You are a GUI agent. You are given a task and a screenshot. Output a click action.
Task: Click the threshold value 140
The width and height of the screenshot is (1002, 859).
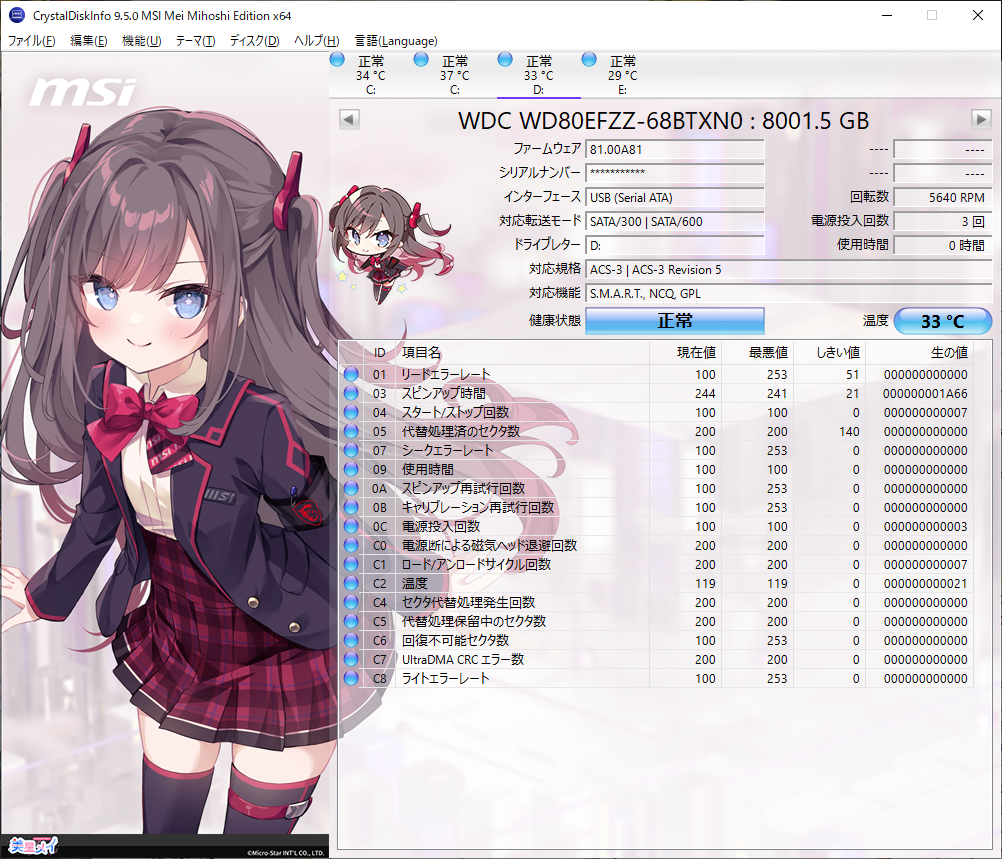pos(849,431)
